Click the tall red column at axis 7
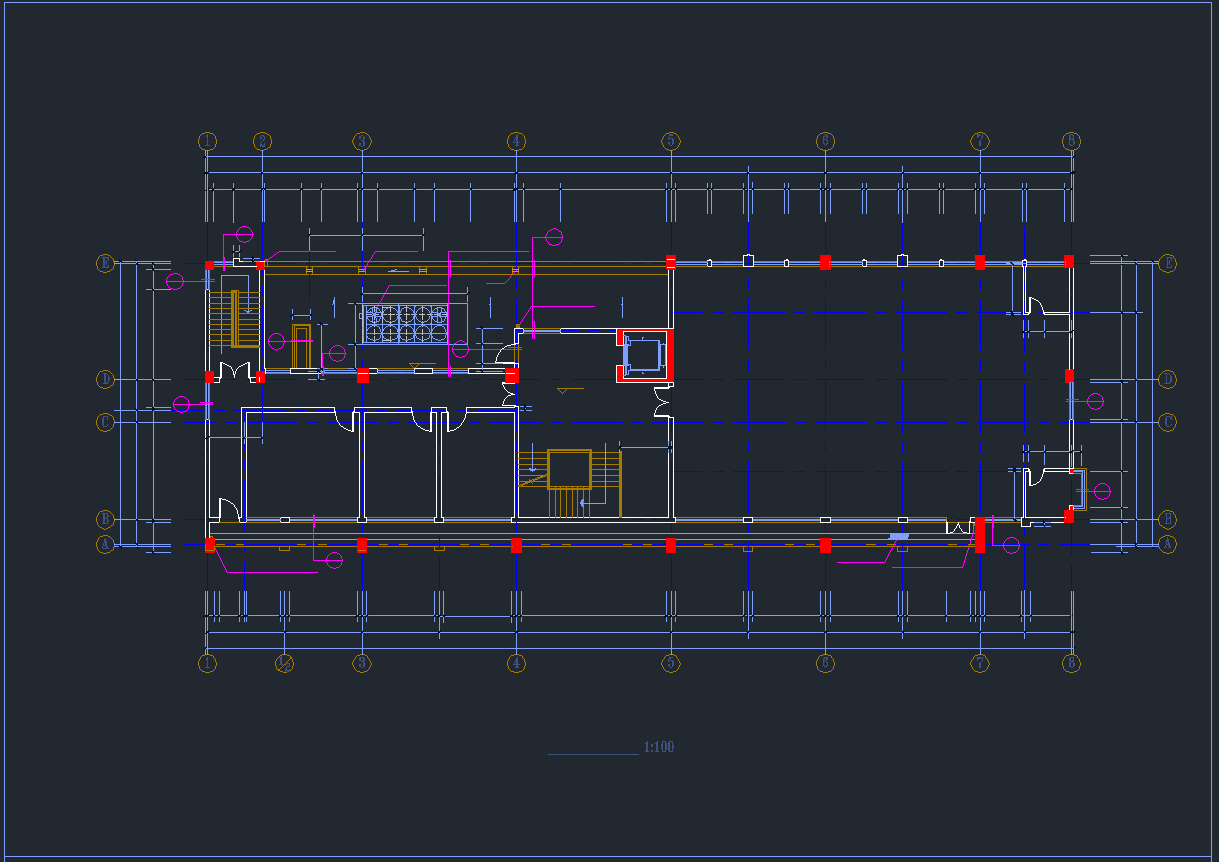The image size is (1219, 862). pos(980,534)
